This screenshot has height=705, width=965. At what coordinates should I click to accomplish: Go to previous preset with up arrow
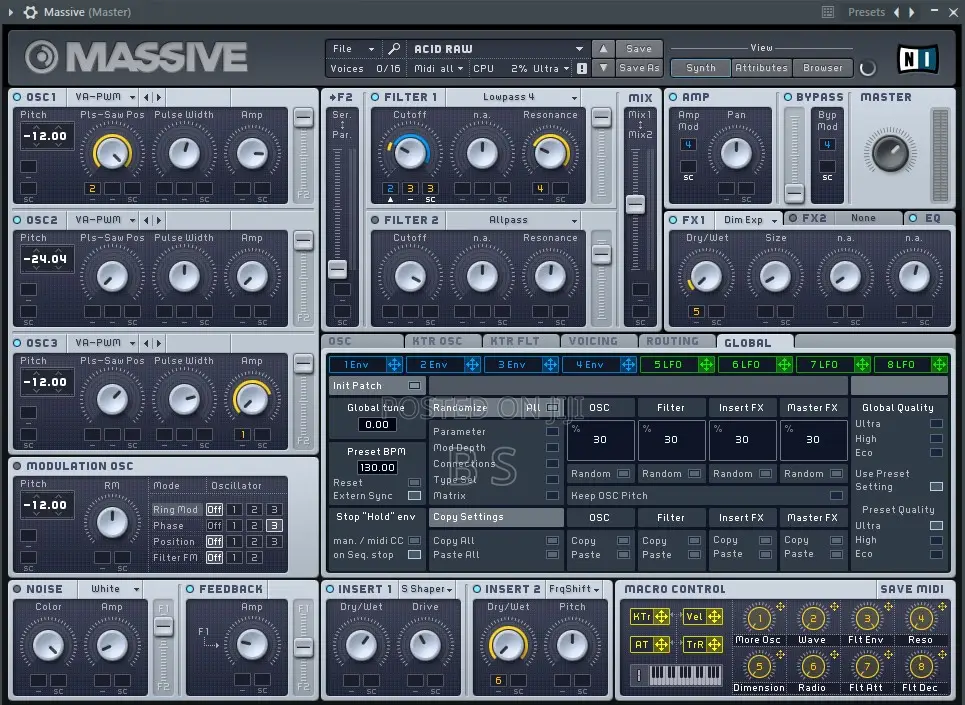click(603, 48)
